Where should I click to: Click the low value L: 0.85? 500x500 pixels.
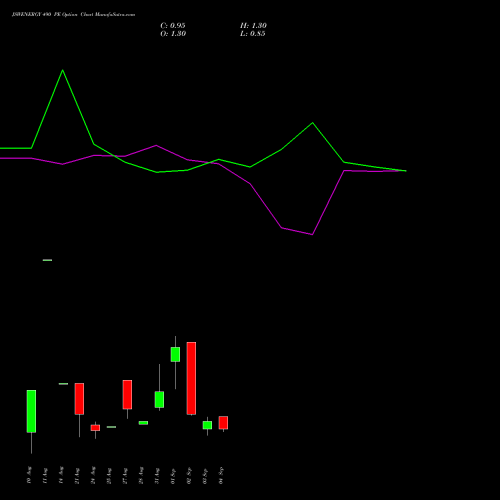(253, 34)
